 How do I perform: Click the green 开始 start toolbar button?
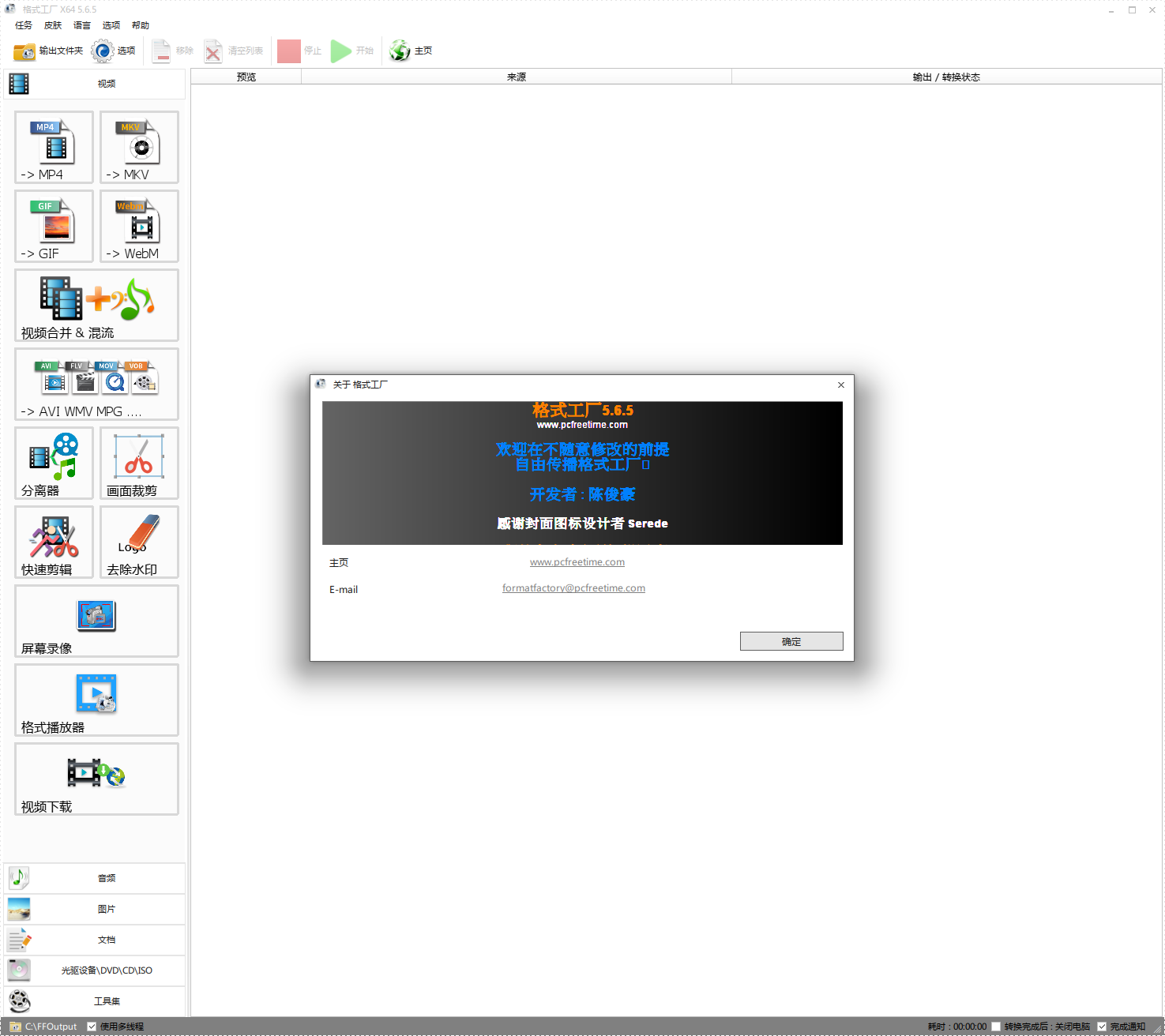tap(341, 51)
